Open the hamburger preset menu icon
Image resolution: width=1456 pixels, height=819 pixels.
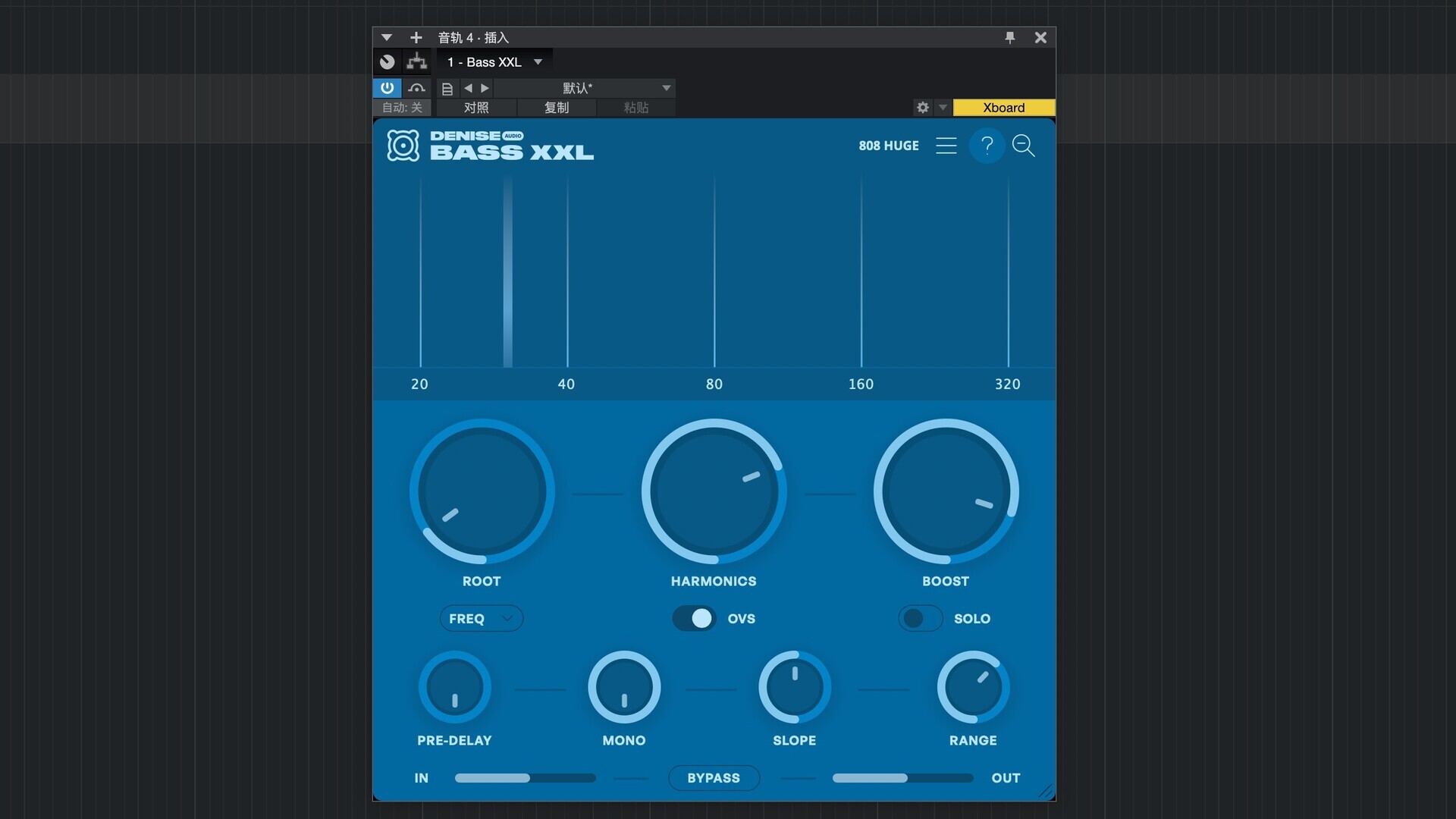[x=946, y=145]
